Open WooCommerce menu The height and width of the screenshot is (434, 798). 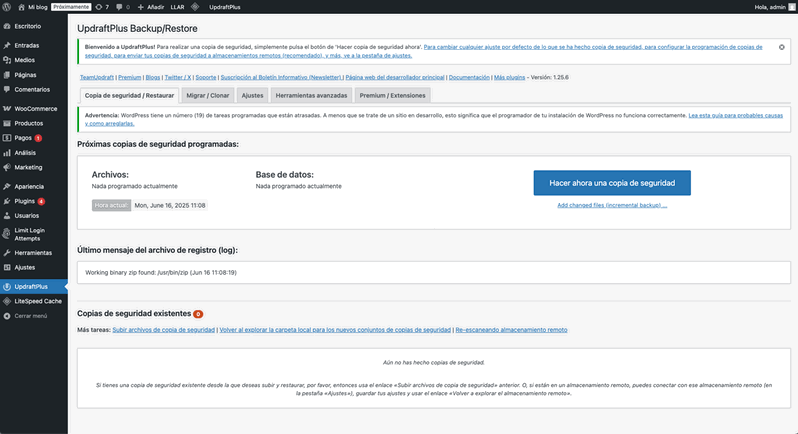(34, 109)
